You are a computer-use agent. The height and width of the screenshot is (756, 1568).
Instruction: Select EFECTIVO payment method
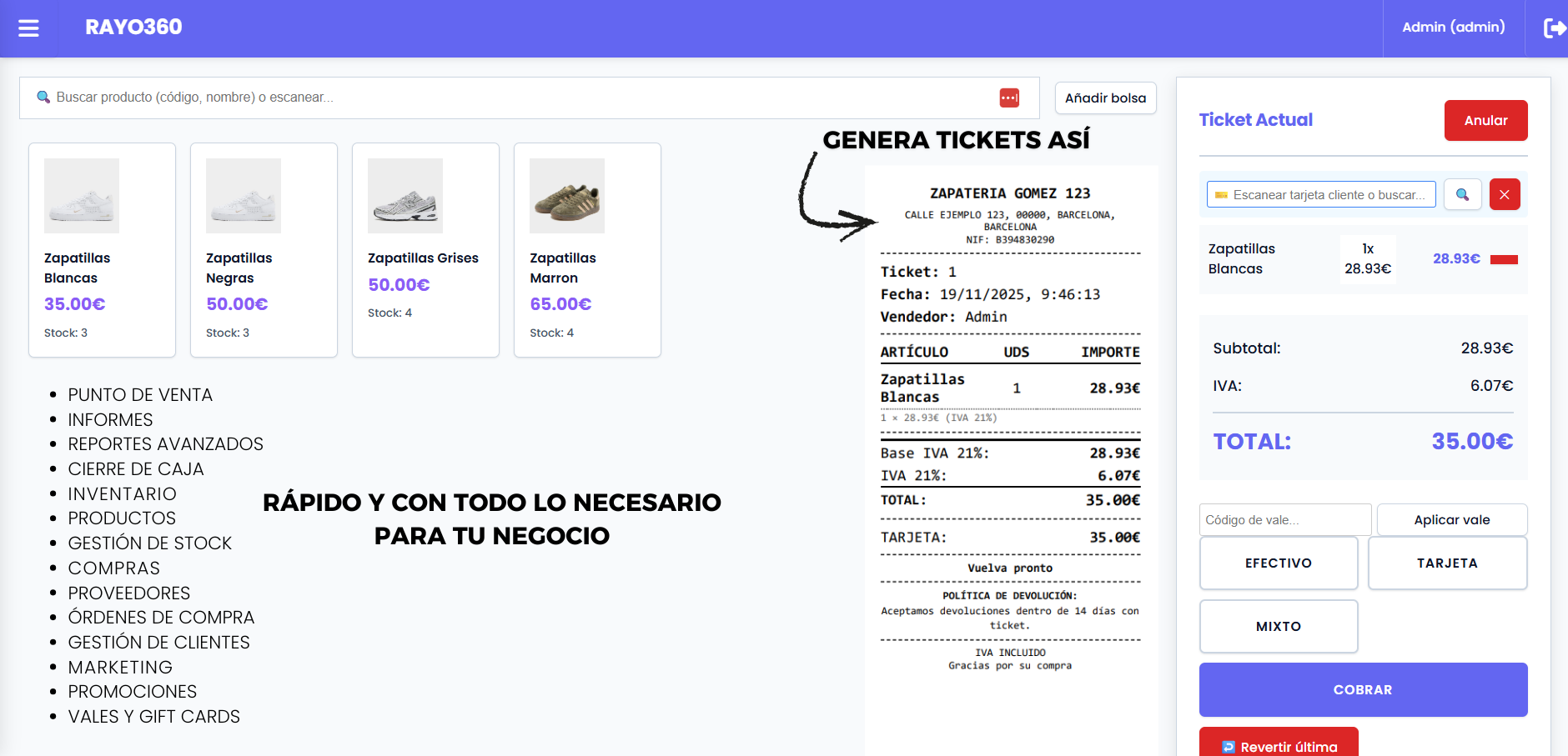pyautogui.click(x=1278, y=563)
